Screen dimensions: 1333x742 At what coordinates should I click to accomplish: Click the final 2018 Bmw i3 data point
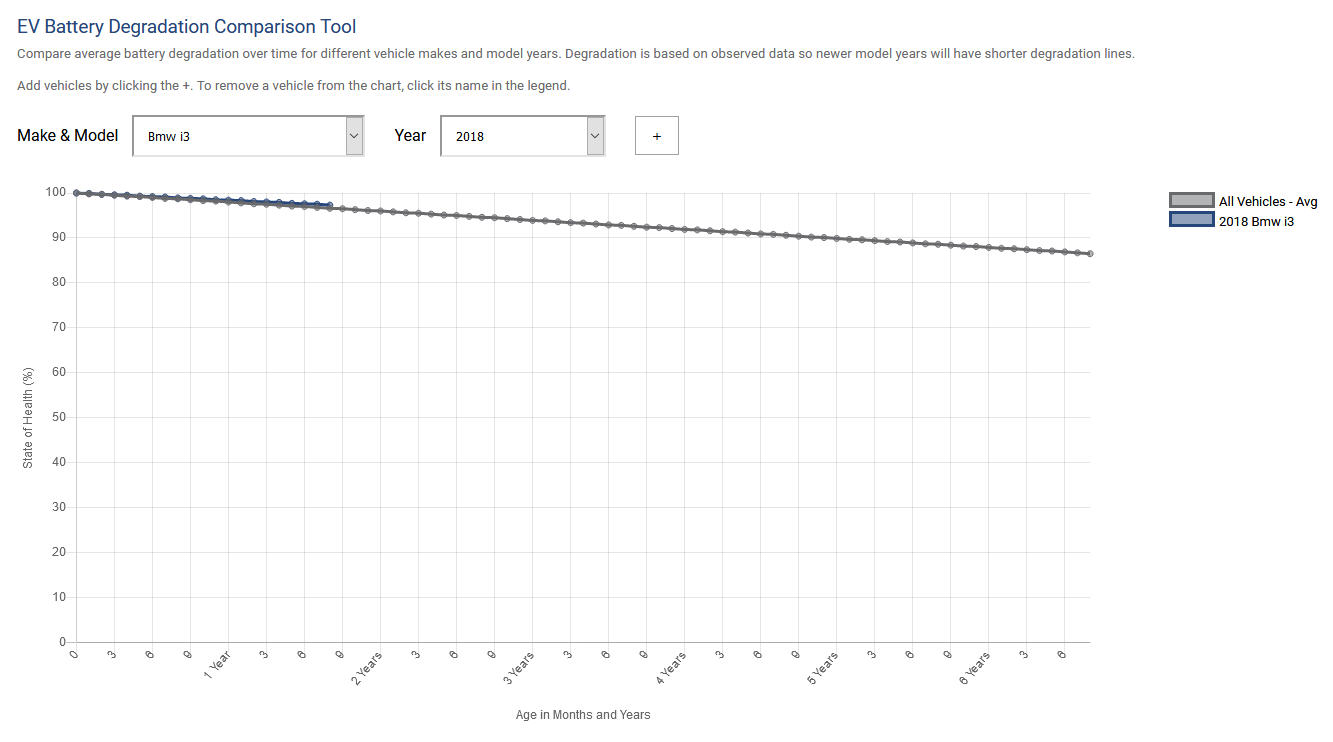coord(330,205)
